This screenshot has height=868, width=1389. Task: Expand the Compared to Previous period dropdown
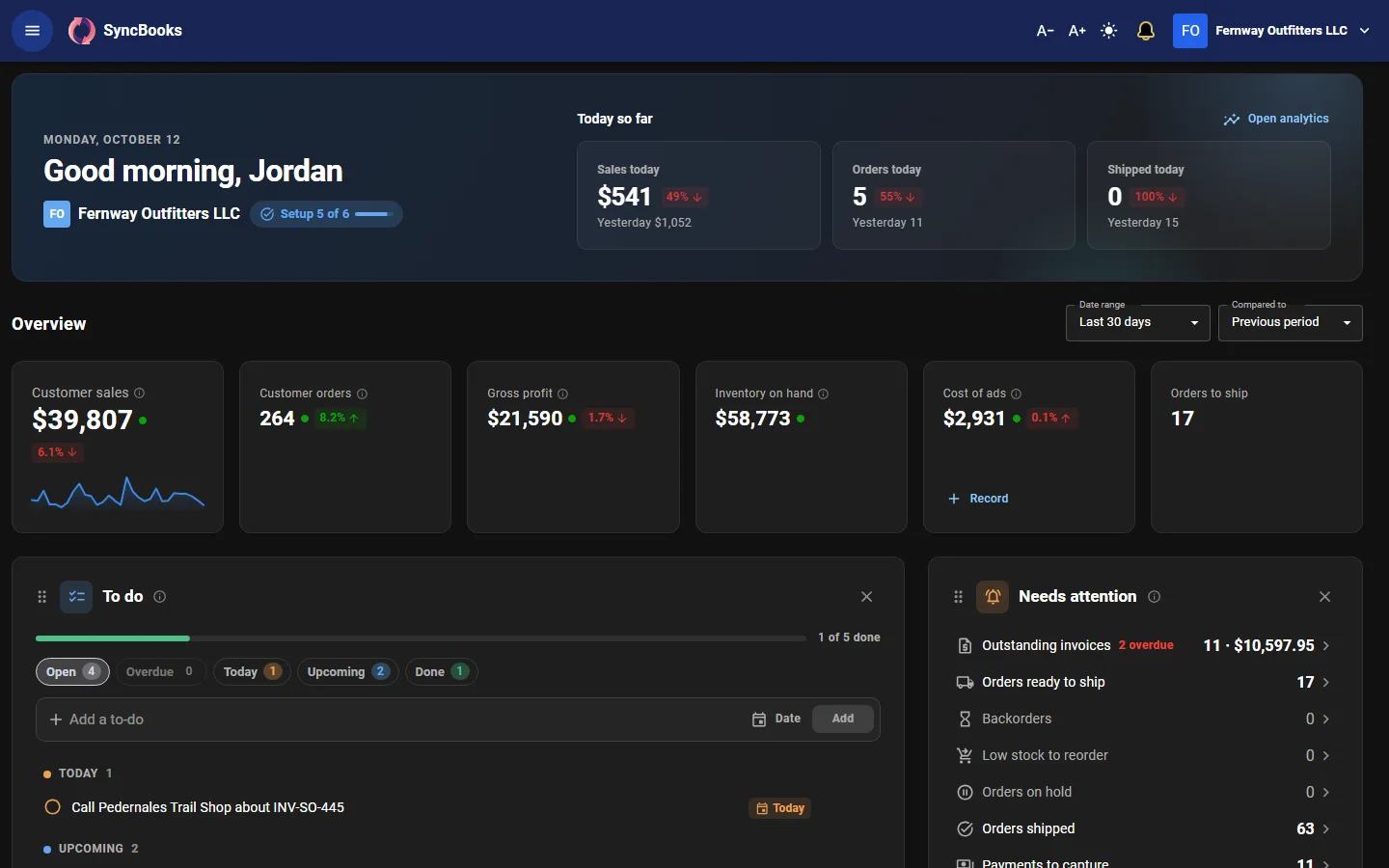[1291, 322]
